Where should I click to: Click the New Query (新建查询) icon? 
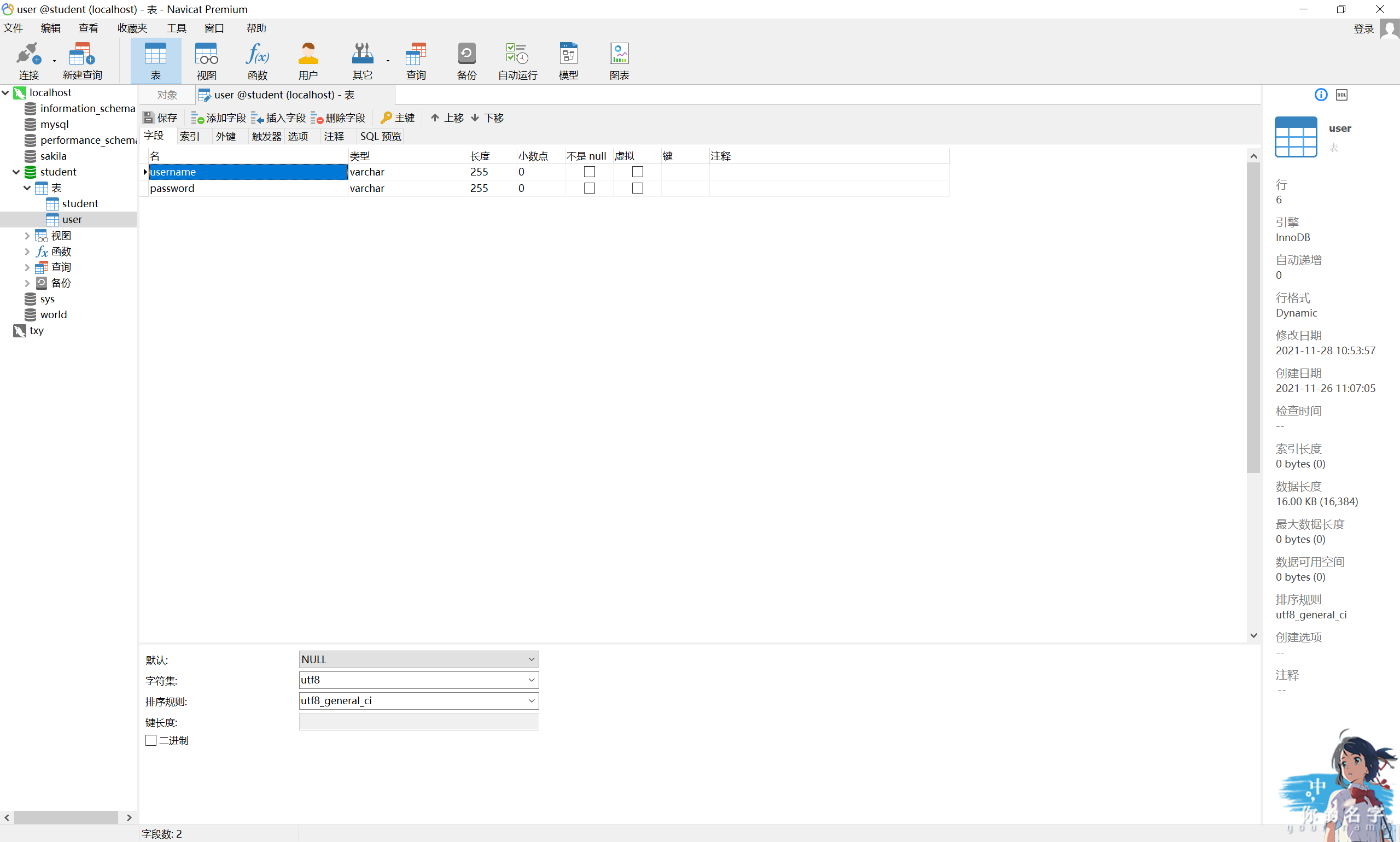(82, 61)
